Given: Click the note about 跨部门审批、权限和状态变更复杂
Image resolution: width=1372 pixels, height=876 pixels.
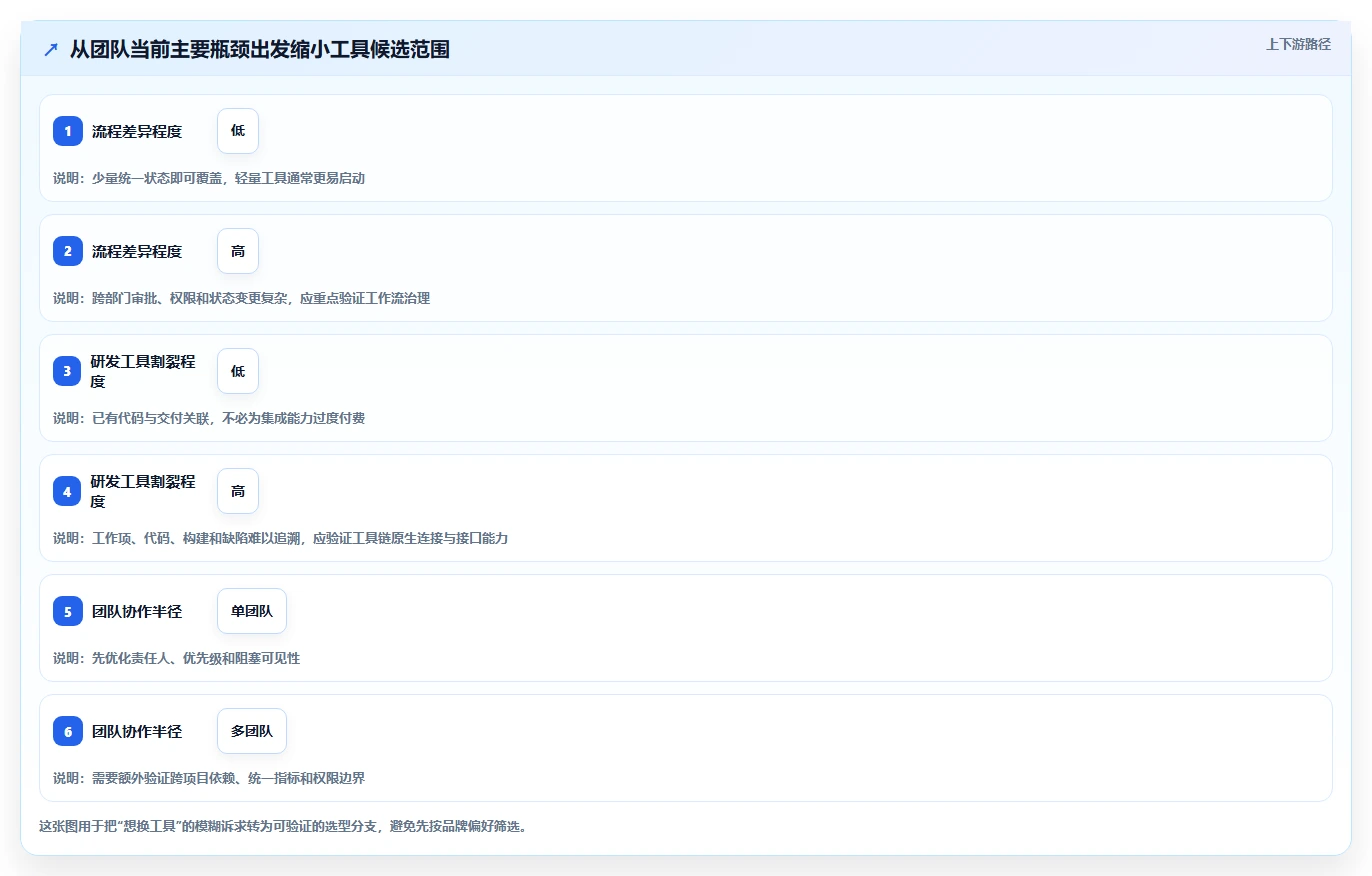Looking at the screenshot, I should tap(241, 298).
